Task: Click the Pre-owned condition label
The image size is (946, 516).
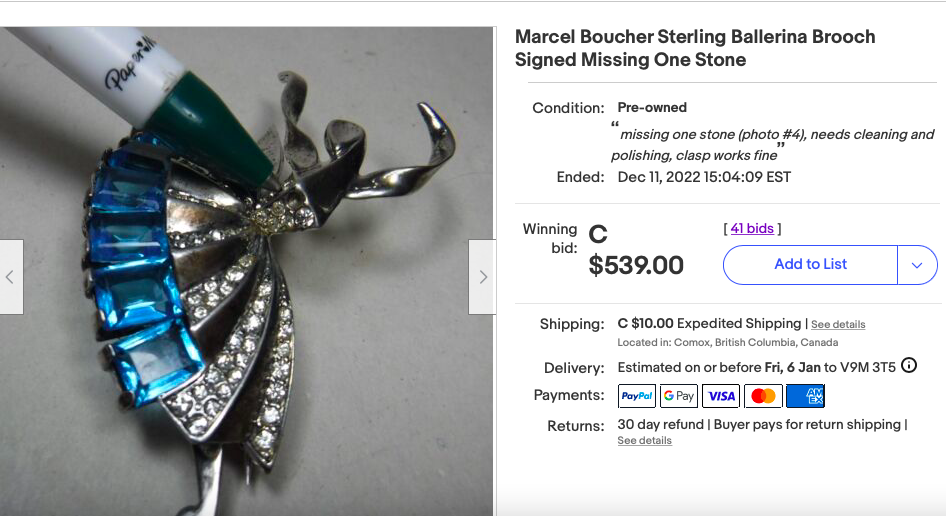Action: [652, 108]
